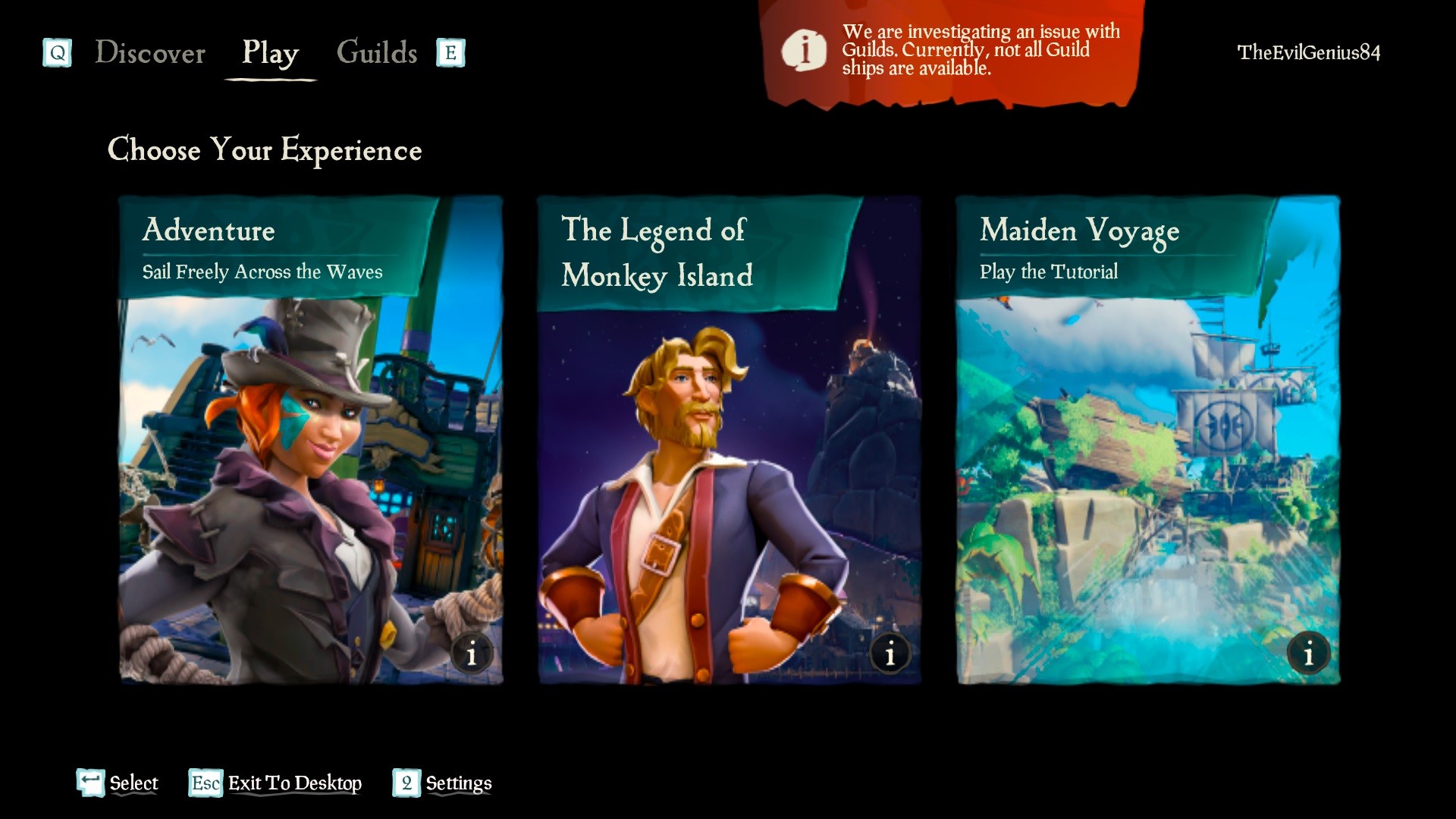Choose the Maiden Voyage tutorial card
Image resolution: width=1456 pixels, height=819 pixels.
pyautogui.click(x=1148, y=441)
